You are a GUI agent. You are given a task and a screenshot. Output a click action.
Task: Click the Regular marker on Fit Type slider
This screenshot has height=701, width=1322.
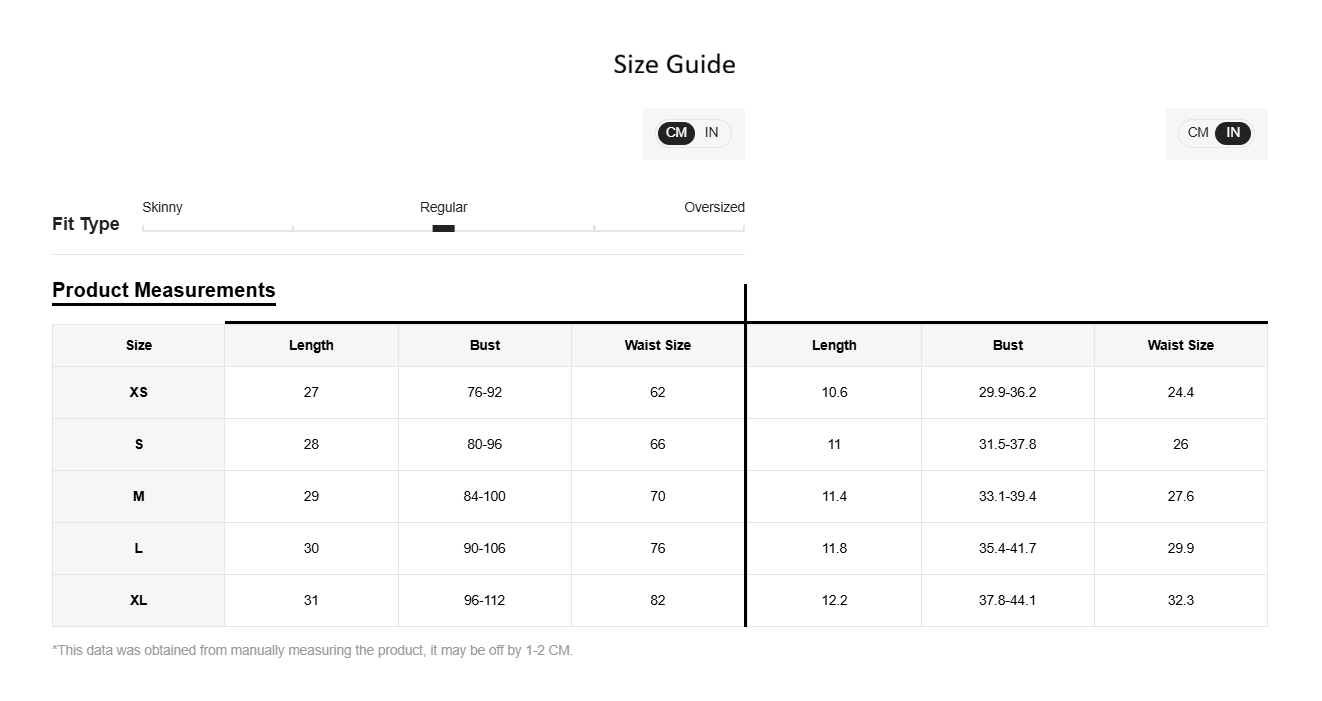point(443,229)
